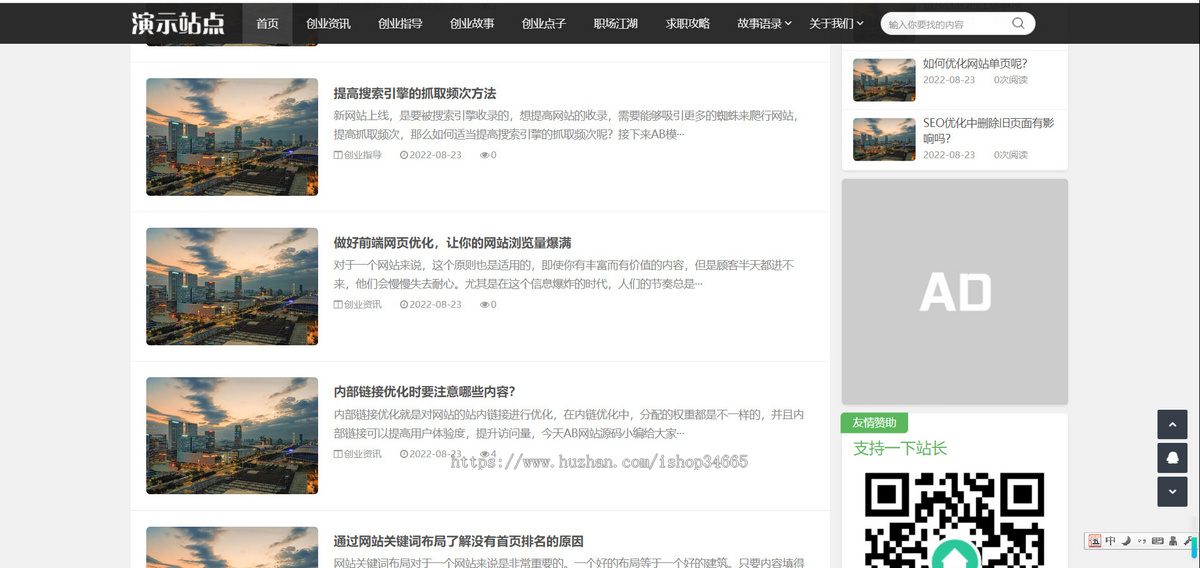This screenshot has width=1200, height=568.
Task: Click the 支持一下站长 heading
Action: point(900,448)
